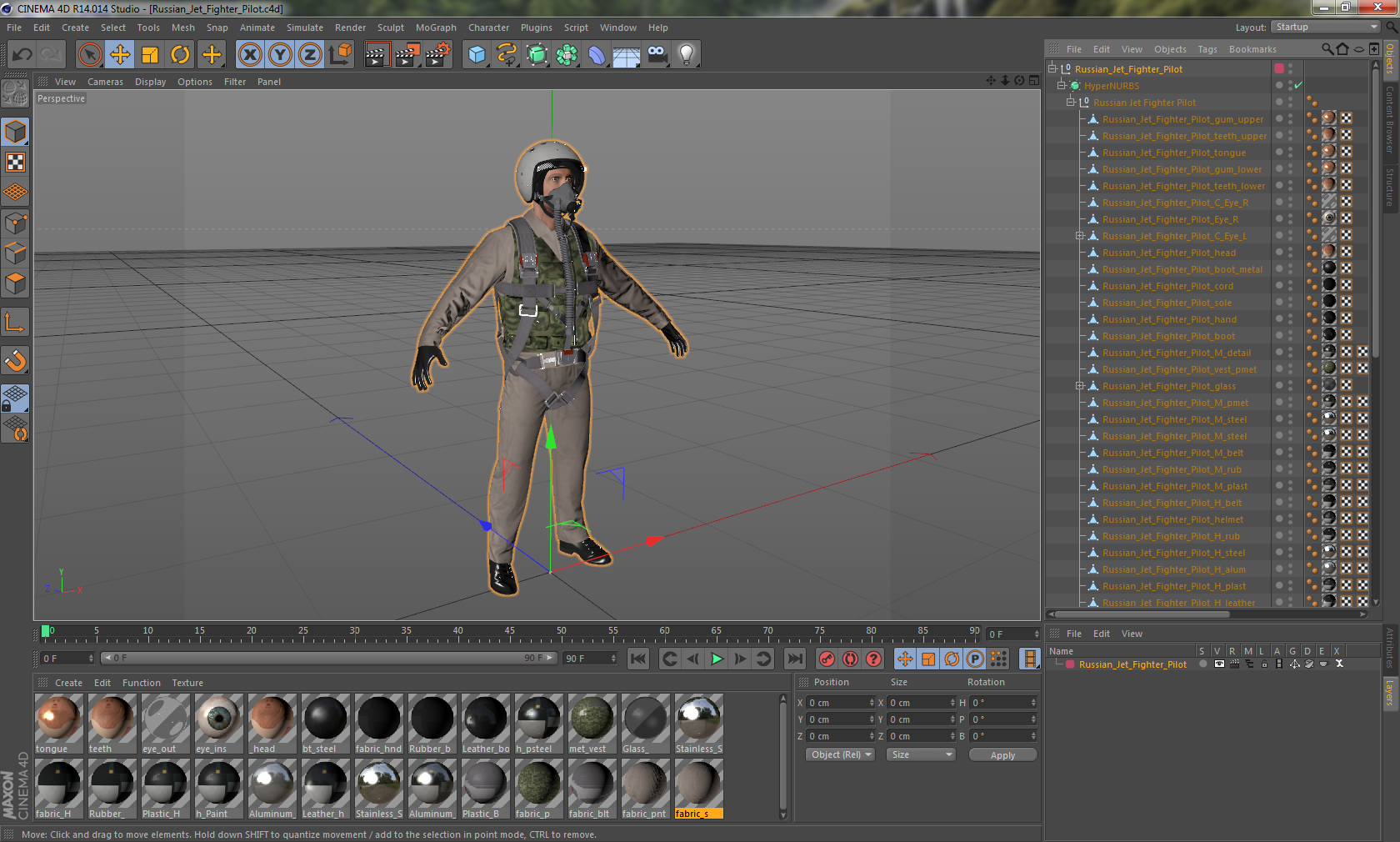Image resolution: width=1400 pixels, height=842 pixels.
Task: Enable the axis mode tool
Action: coord(15,322)
